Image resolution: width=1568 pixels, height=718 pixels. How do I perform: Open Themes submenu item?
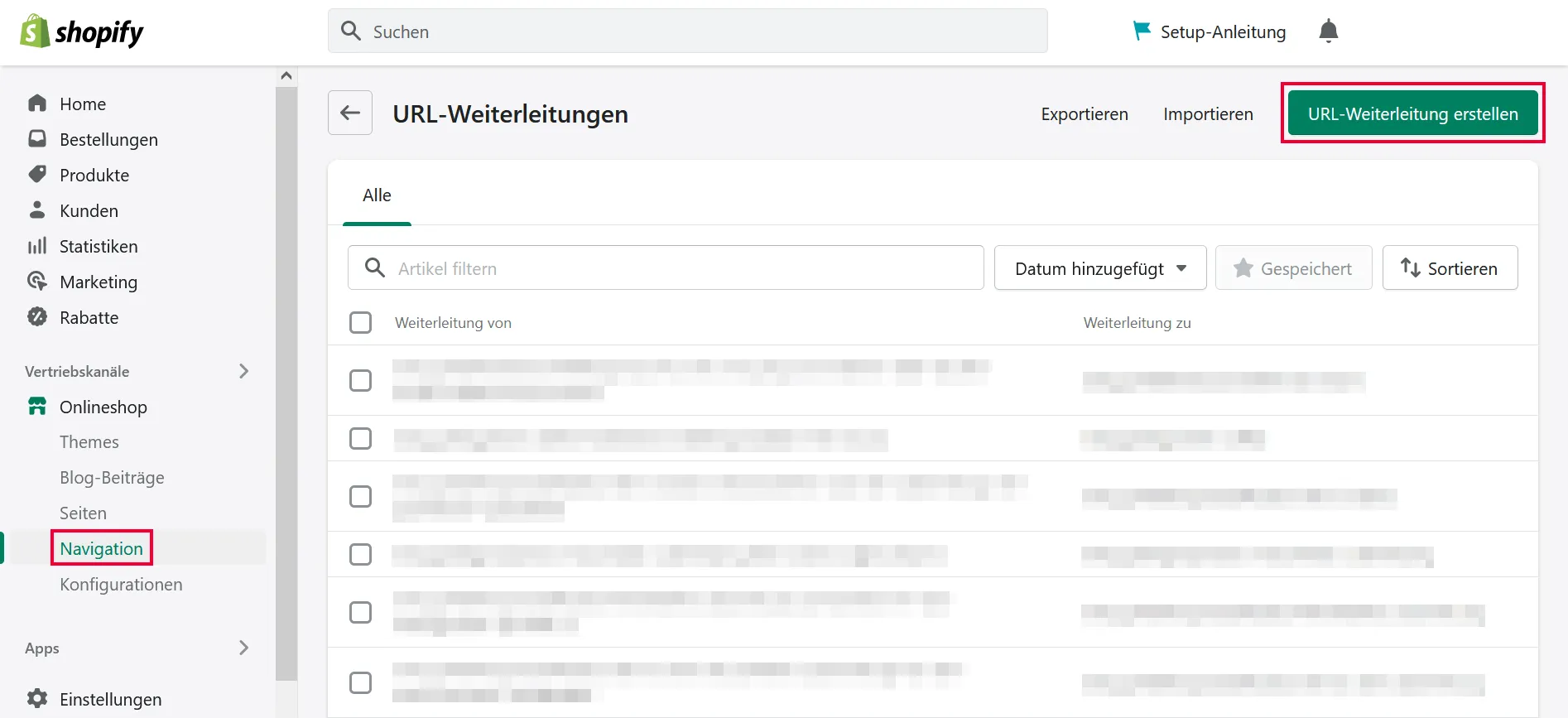pos(89,441)
